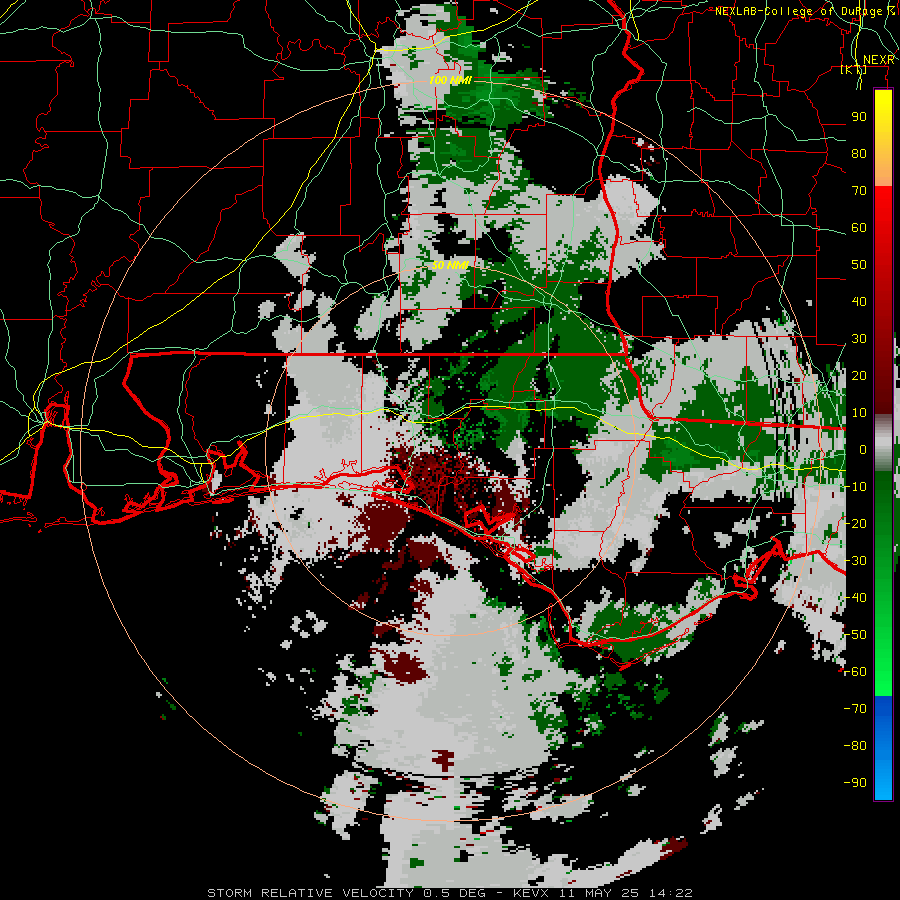Click the KT units label above color bar
Viewport: 900px width, 900px height.
854,69
